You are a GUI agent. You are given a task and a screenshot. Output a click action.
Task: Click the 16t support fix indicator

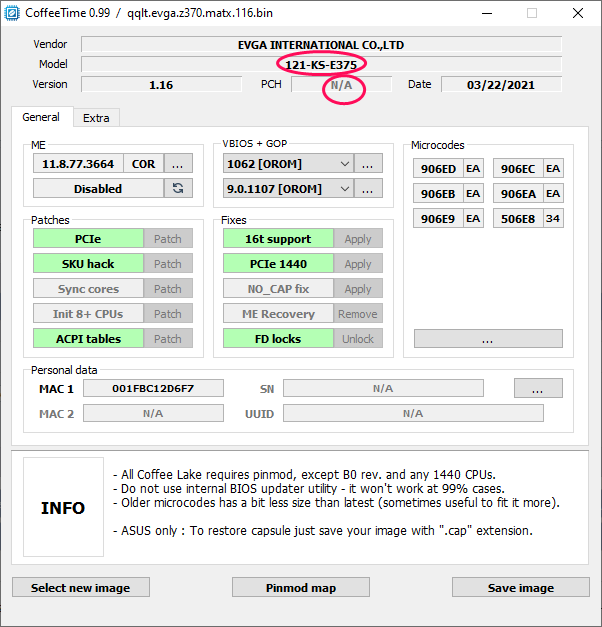[278, 239]
